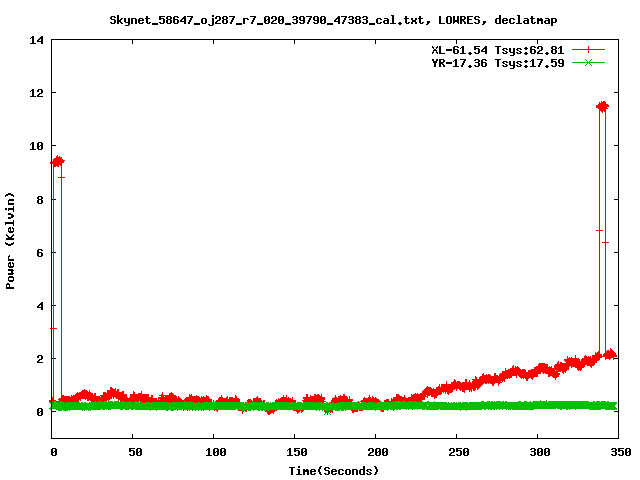
Task: Click y-axis tick label 2
Action: point(40,359)
